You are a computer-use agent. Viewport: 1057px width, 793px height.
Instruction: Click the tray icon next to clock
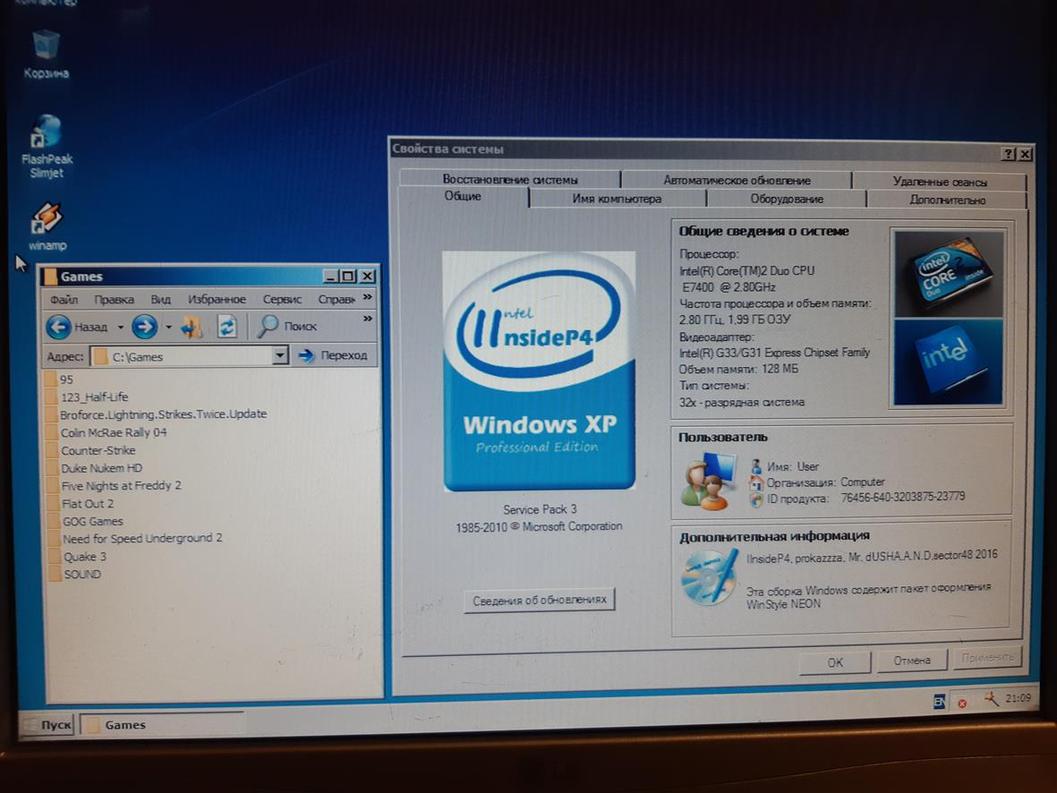(990, 699)
